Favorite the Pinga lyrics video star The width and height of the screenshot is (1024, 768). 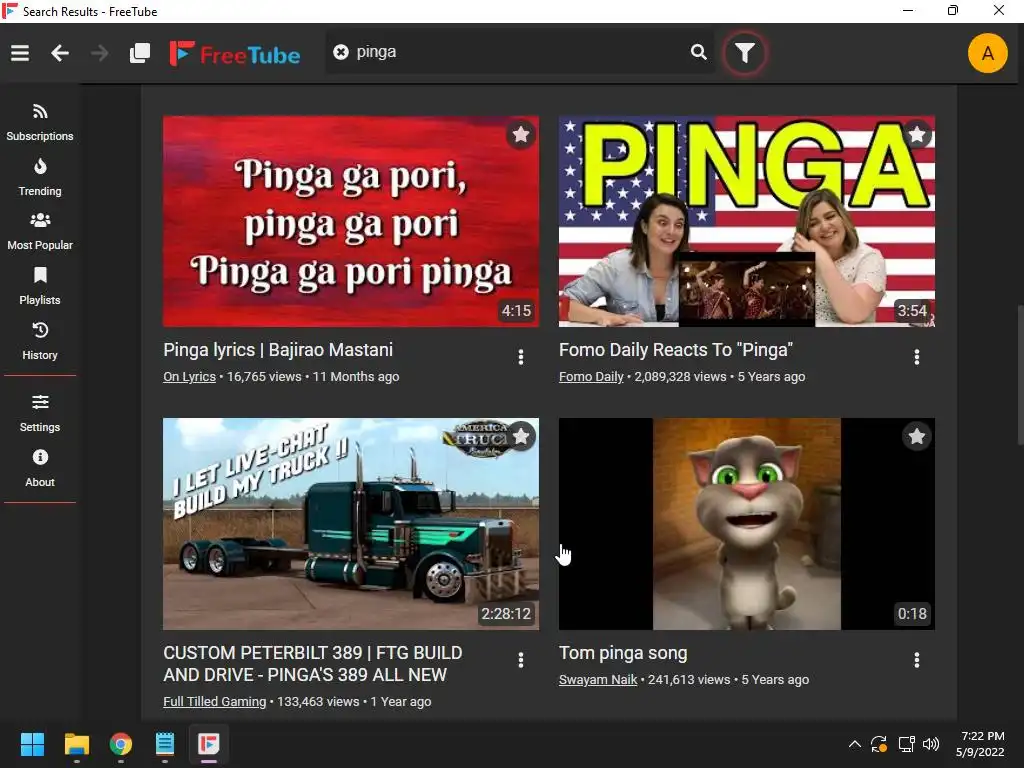pyautogui.click(x=520, y=135)
